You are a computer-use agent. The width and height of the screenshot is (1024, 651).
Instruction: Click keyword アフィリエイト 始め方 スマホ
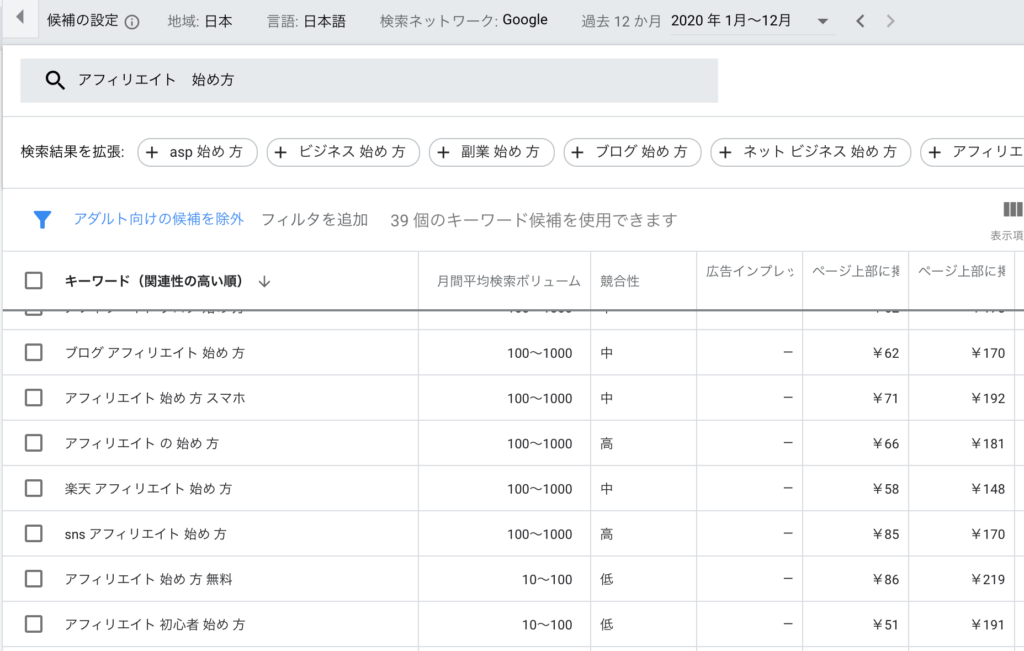tap(155, 398)
